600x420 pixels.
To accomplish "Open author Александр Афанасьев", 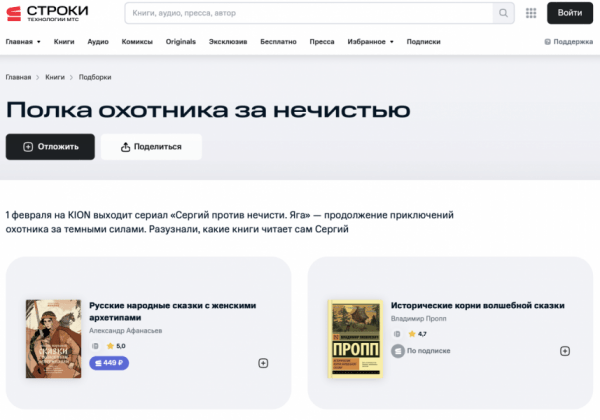I will tap(126, 330).
